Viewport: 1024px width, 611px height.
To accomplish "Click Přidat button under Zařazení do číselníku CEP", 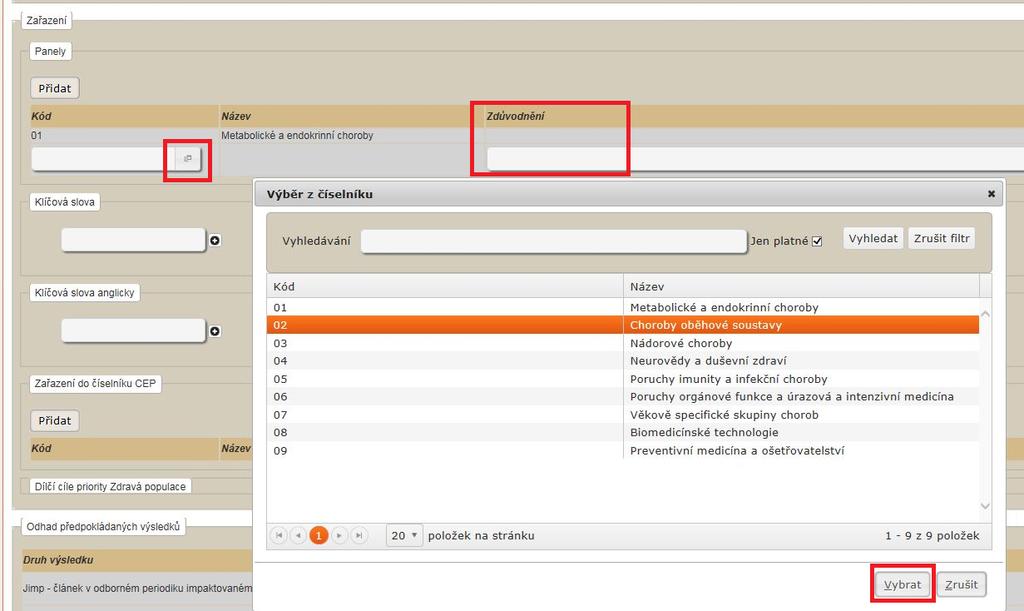I will [x=55, y=420].
